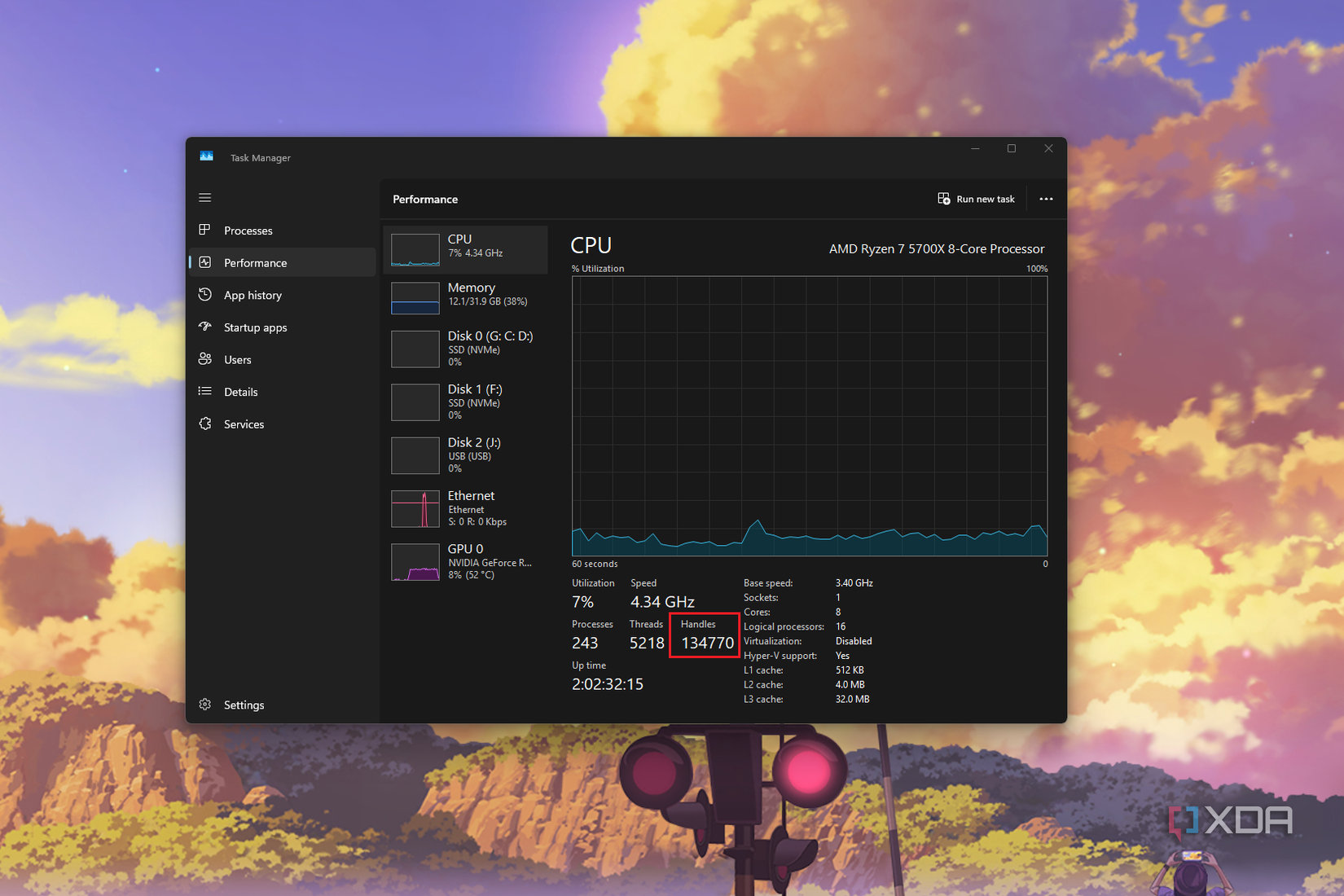This screenshot has height=896, width=1344.
Task: Click the Run new task button label
Action: pyautogui.click(x=986, y=199)
